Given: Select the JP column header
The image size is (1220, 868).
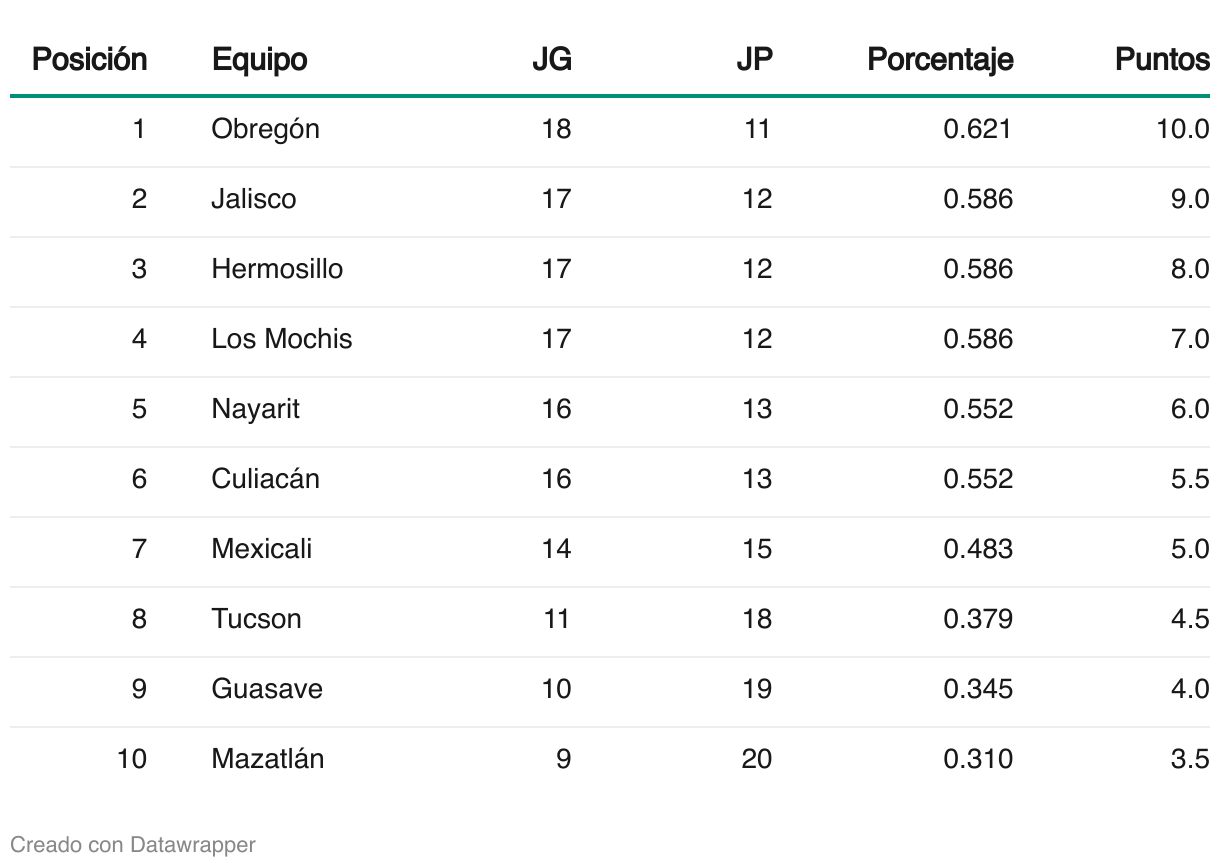Looking at the screenshot, I should (x=754, y=60).
